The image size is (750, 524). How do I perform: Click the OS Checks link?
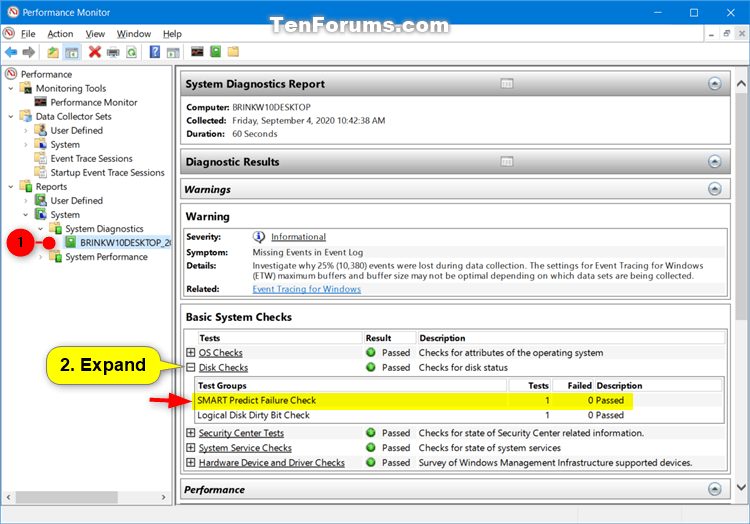[221, 353]
